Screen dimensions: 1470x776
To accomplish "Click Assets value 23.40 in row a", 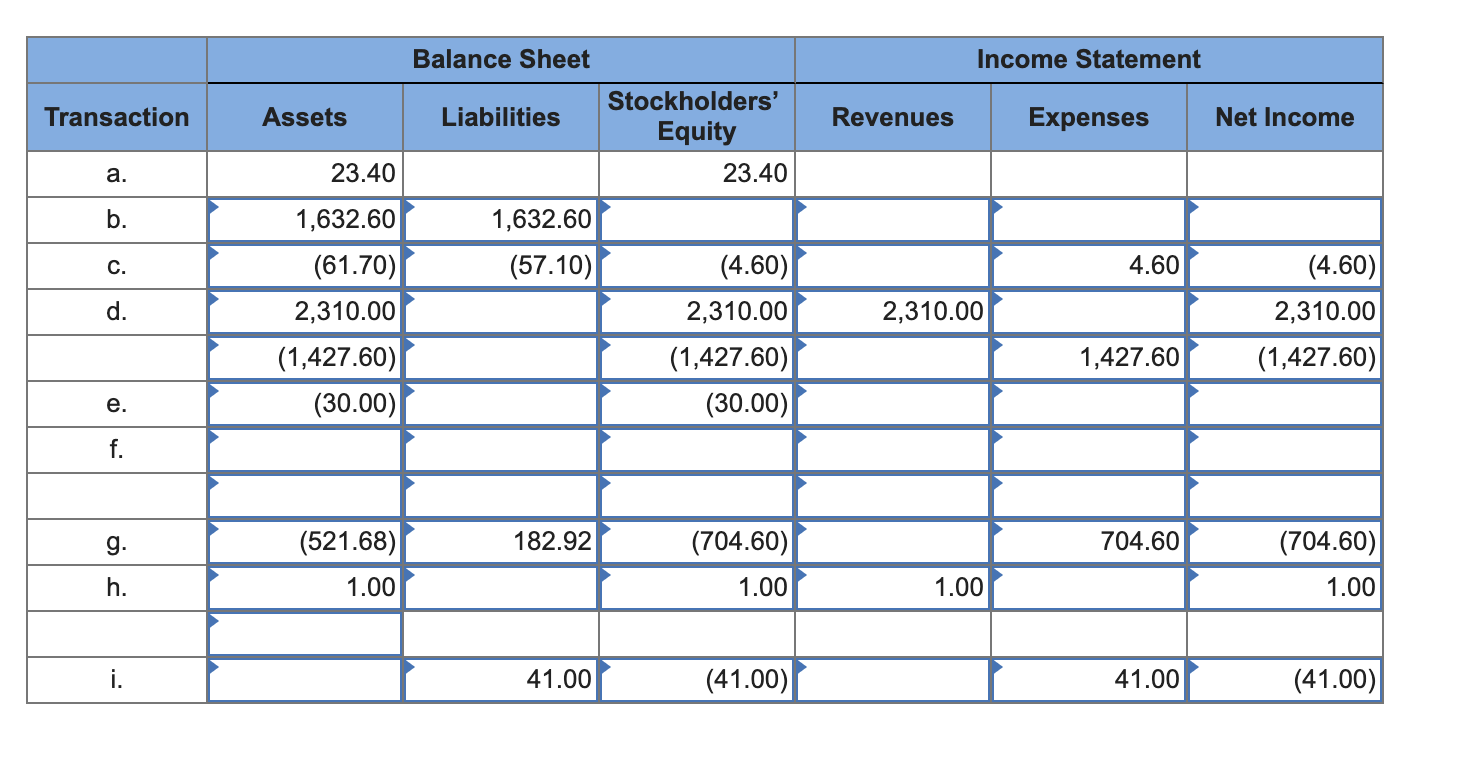I will click(363, 174).
